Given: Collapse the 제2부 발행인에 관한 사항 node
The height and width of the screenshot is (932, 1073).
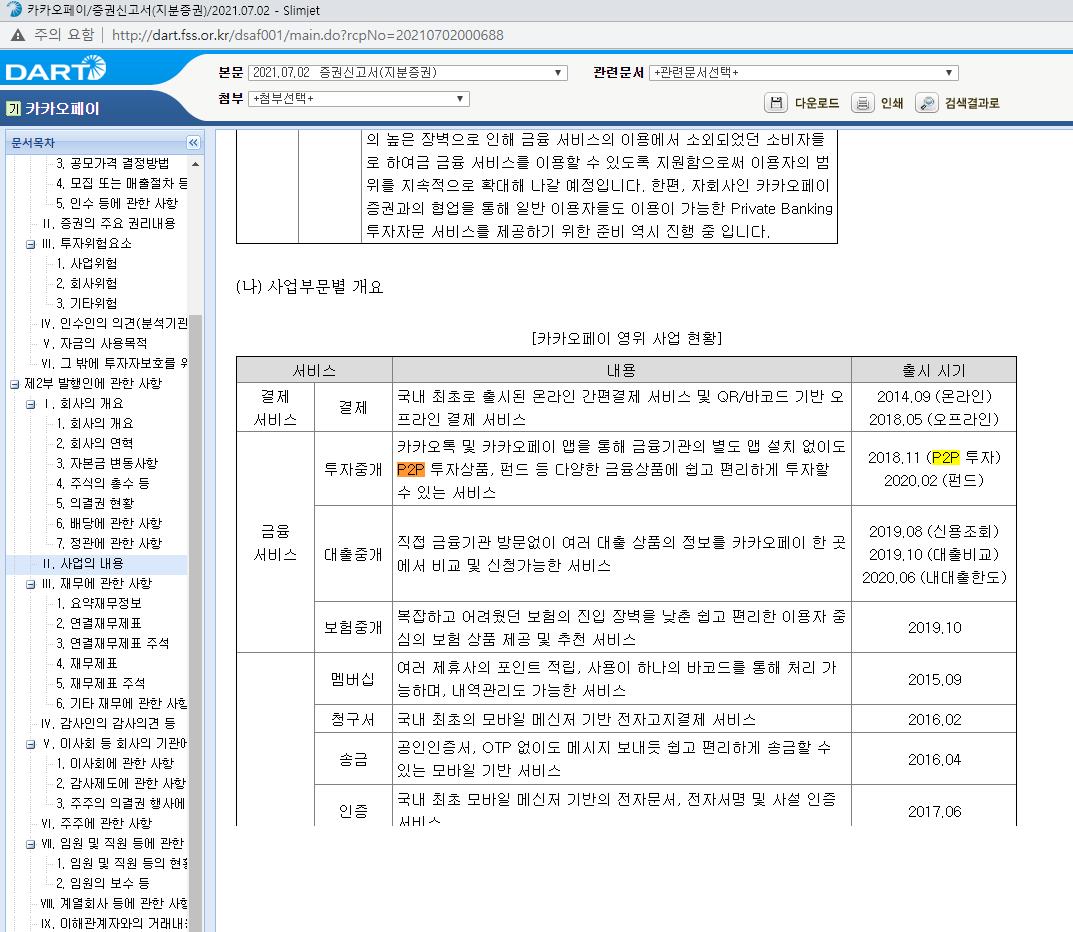Looking at the screenshot, I should (14, 385).
